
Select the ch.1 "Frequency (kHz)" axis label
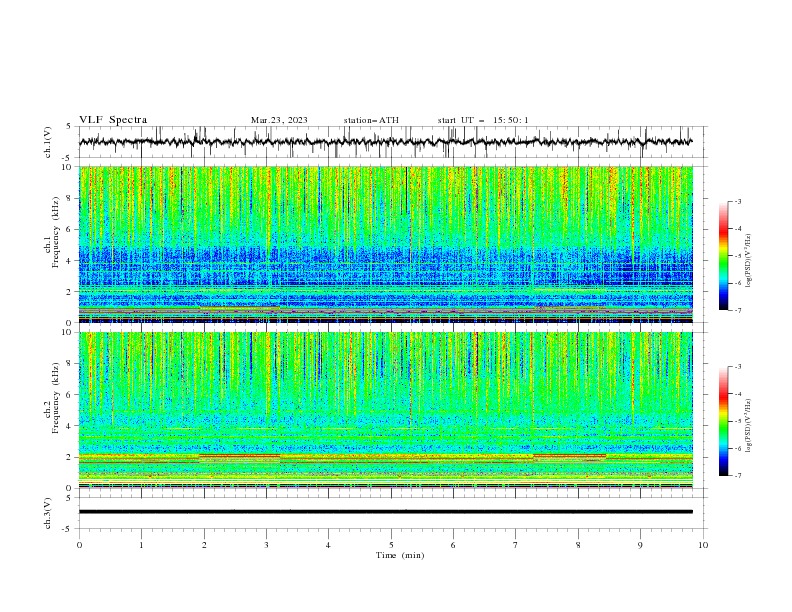pos(55,232)
